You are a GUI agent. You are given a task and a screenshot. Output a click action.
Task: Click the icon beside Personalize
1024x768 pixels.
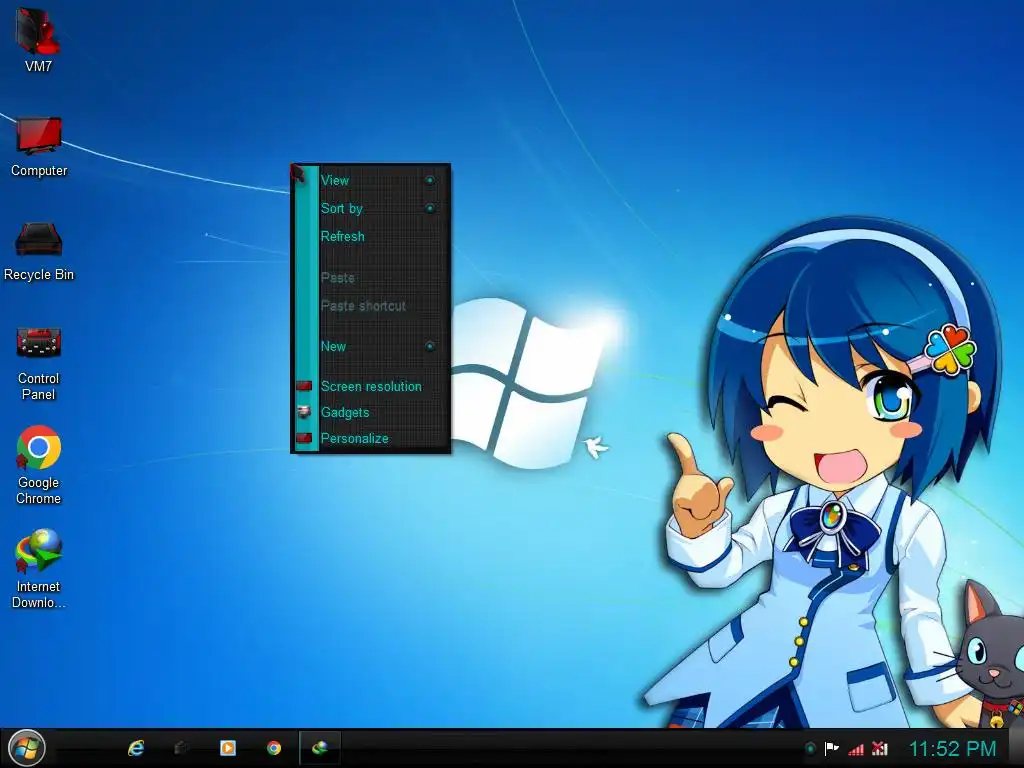click(304, 438)
